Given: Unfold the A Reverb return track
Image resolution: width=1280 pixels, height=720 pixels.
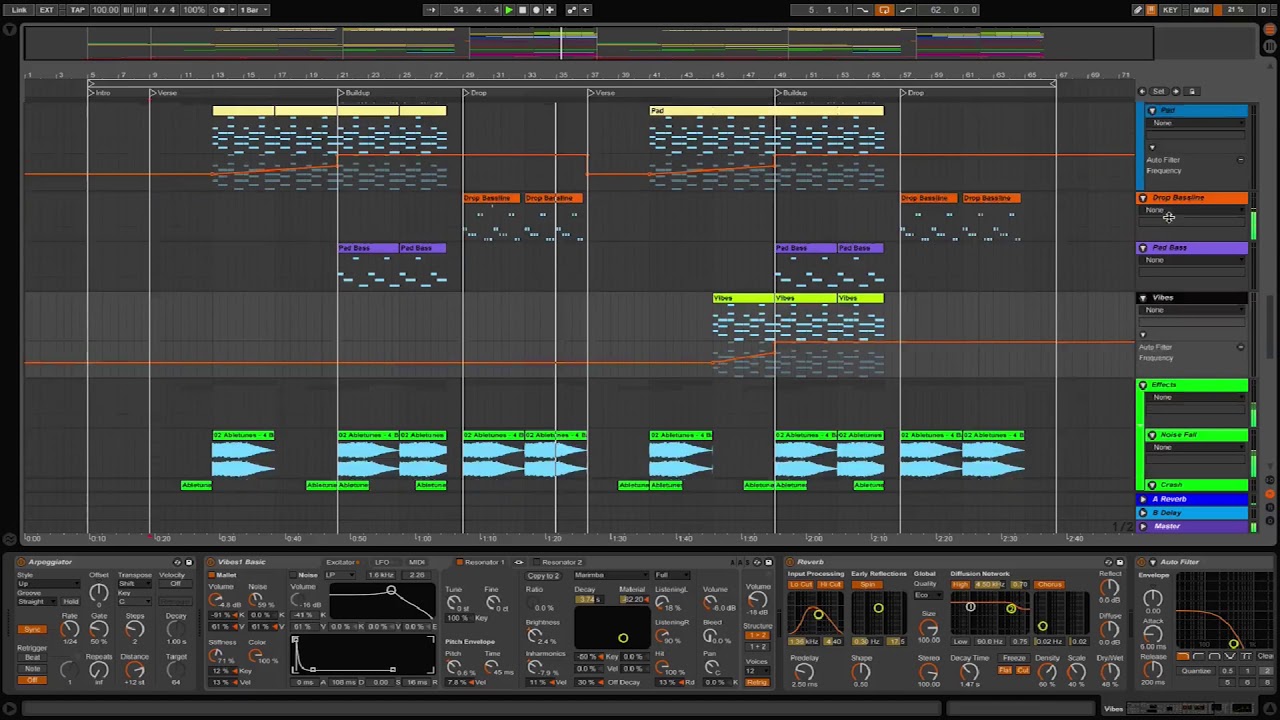Looking at the screenshot, I should pyautogui.click(x=1143, y=499).
